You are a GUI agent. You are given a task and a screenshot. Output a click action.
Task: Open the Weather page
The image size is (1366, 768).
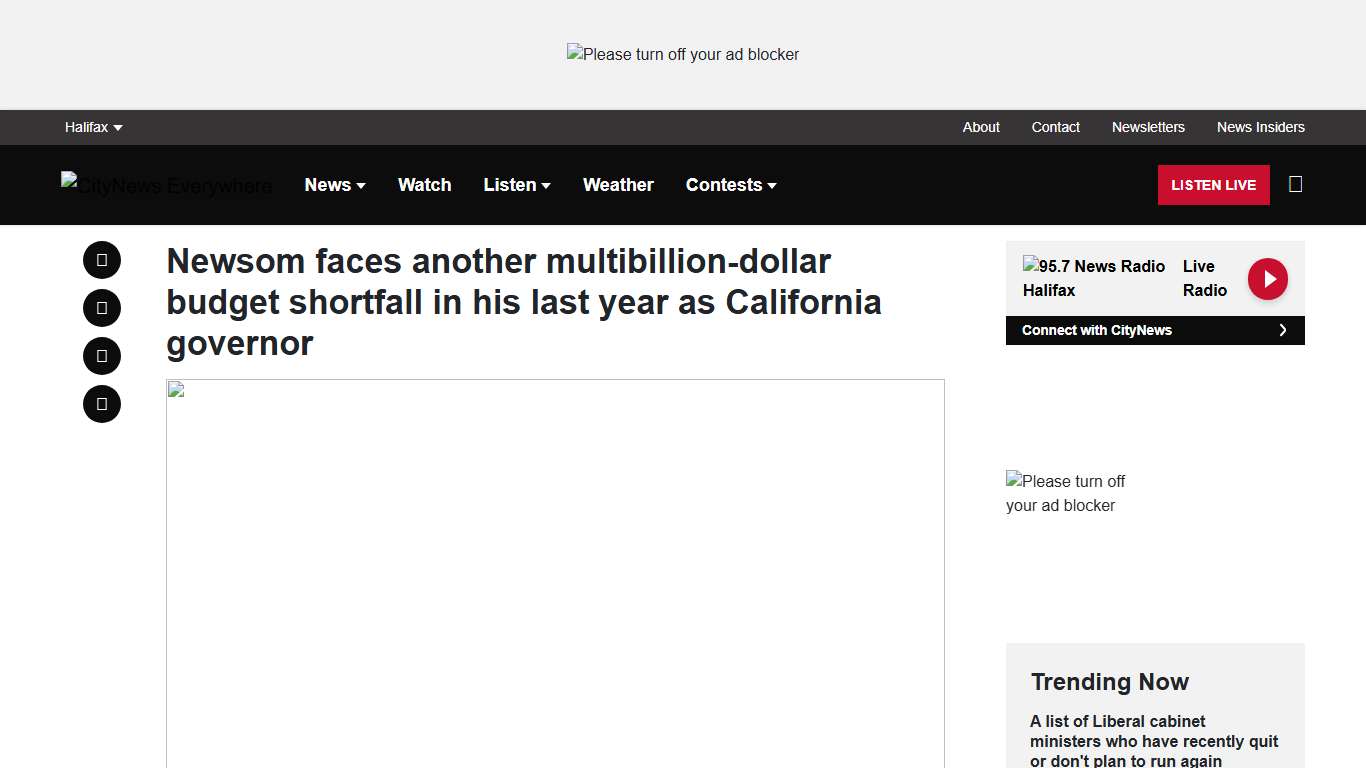click(x=618, y=185)
